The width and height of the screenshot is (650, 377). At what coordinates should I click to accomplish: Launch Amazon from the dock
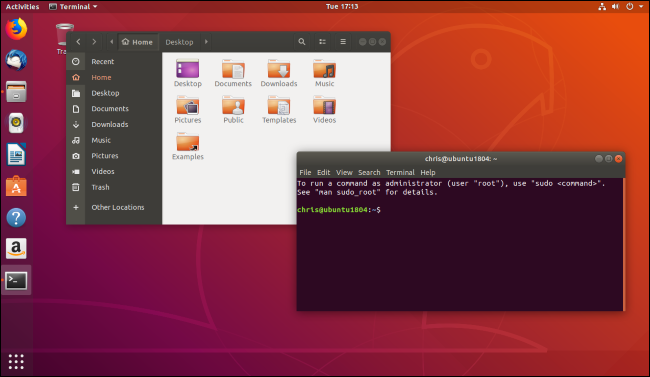pyautogui.click(x=16, y=248)
